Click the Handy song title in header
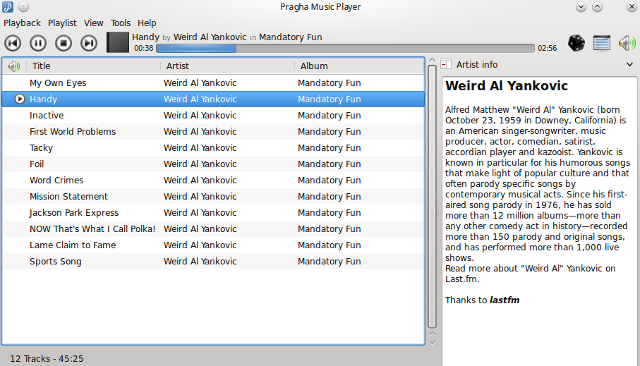640x366 pixels. 146,37
